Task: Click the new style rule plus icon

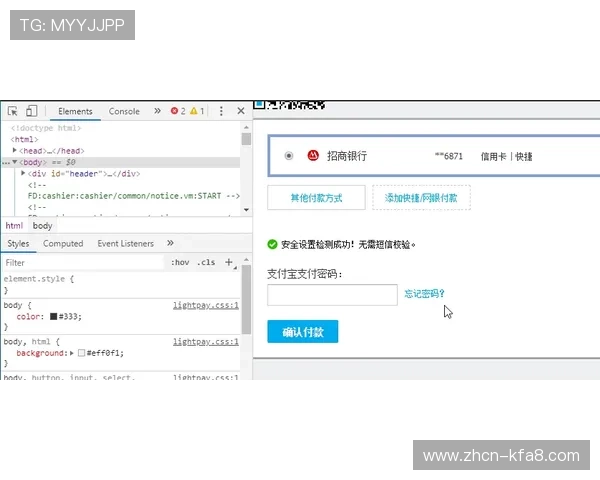Action: tap(229, 262)
